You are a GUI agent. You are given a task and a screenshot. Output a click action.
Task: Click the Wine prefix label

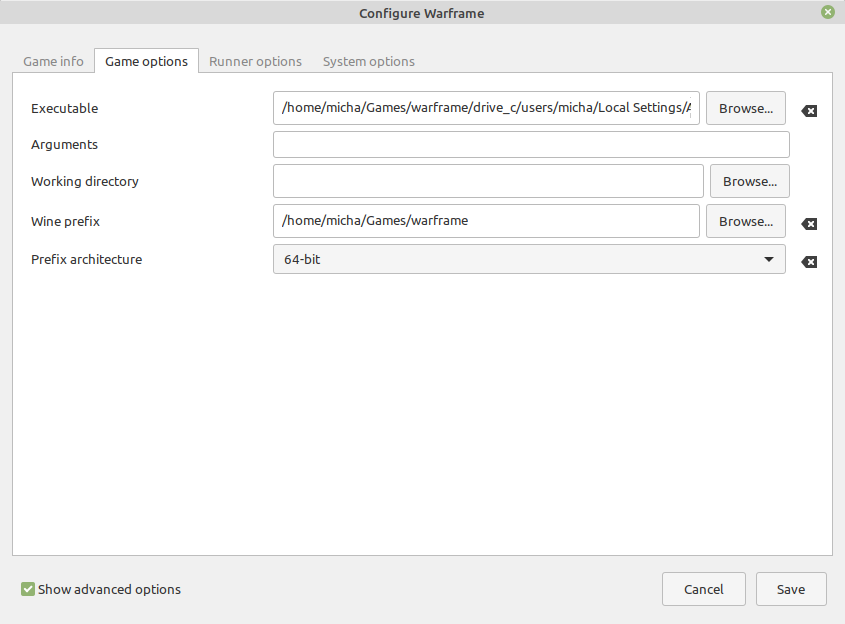[x=65, y=221]
